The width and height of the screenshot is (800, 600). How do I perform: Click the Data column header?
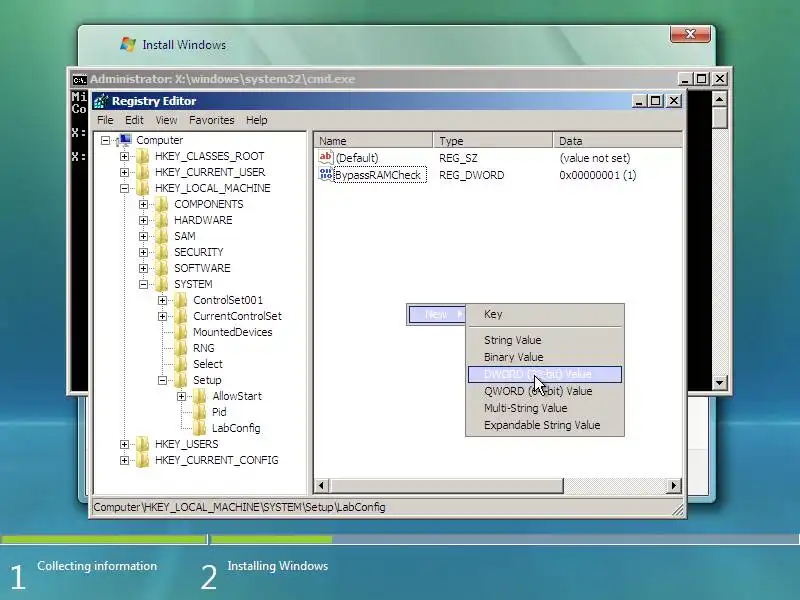pyautogui.click(x=617, y=141)
